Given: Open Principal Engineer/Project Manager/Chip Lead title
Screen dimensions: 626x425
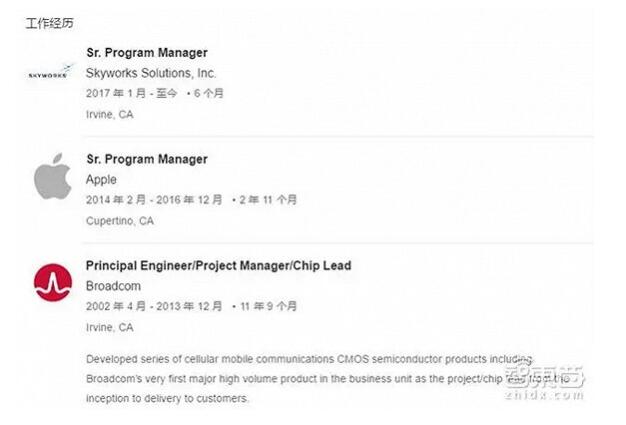Looking at the screenshot, I should click(219, 266).
